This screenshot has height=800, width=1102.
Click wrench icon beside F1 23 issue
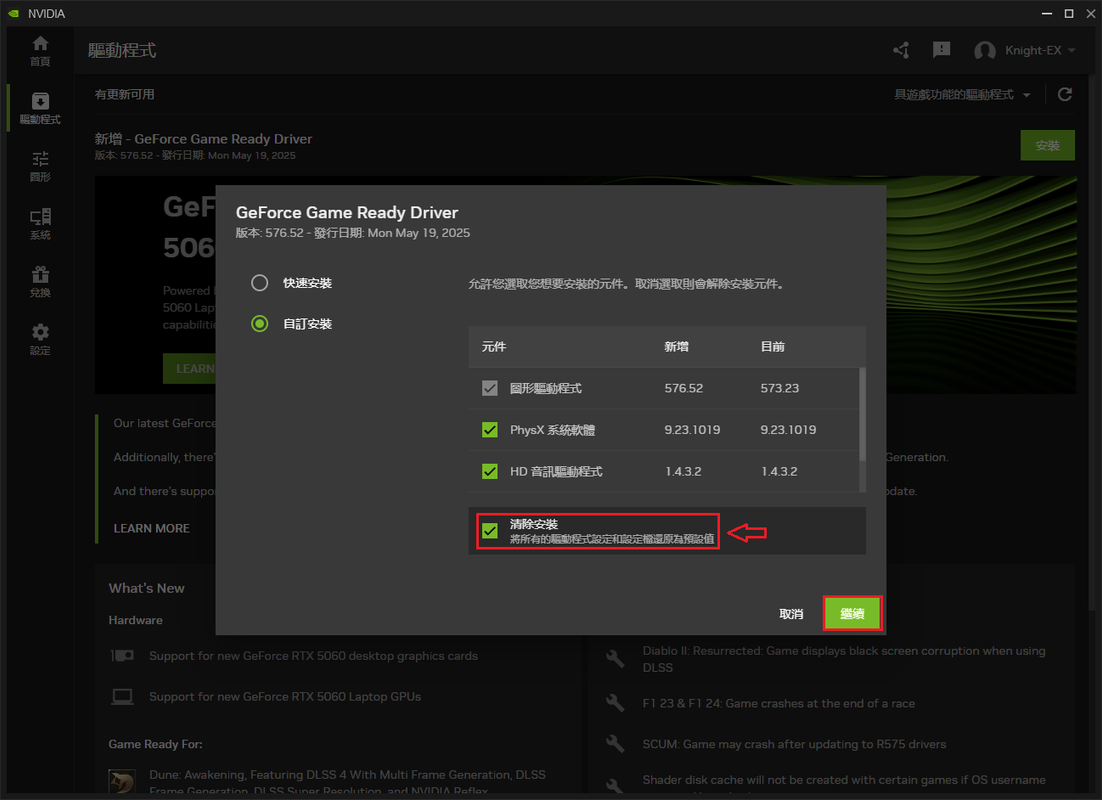(x=615, y=703)
